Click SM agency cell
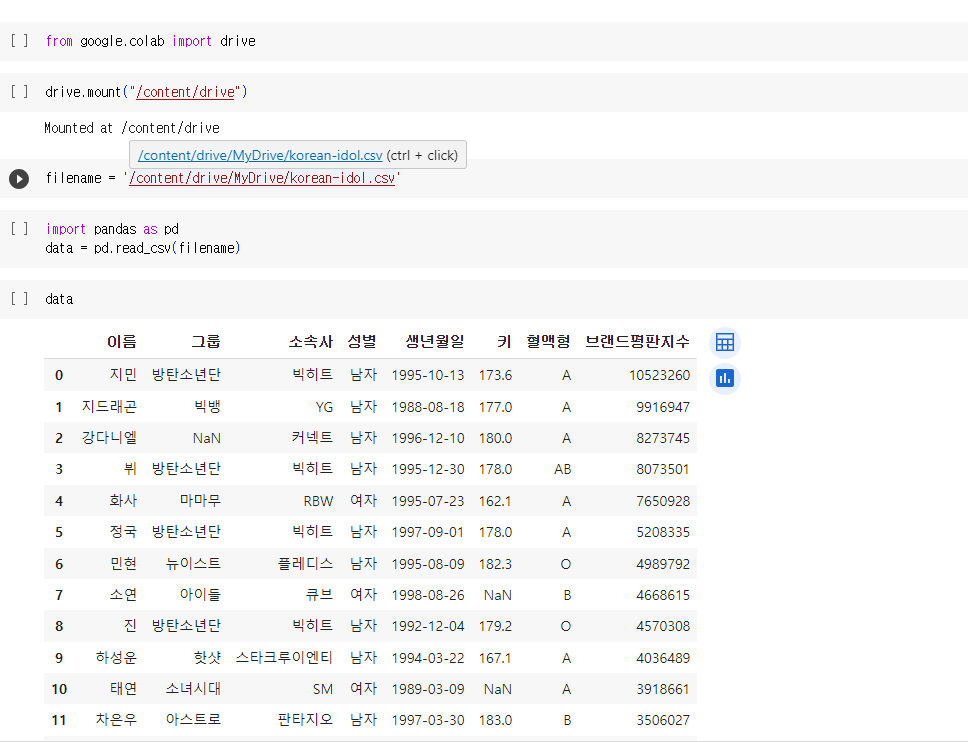Image resolution: width=968 pixels, height=742 pixels. click(323, 689)
